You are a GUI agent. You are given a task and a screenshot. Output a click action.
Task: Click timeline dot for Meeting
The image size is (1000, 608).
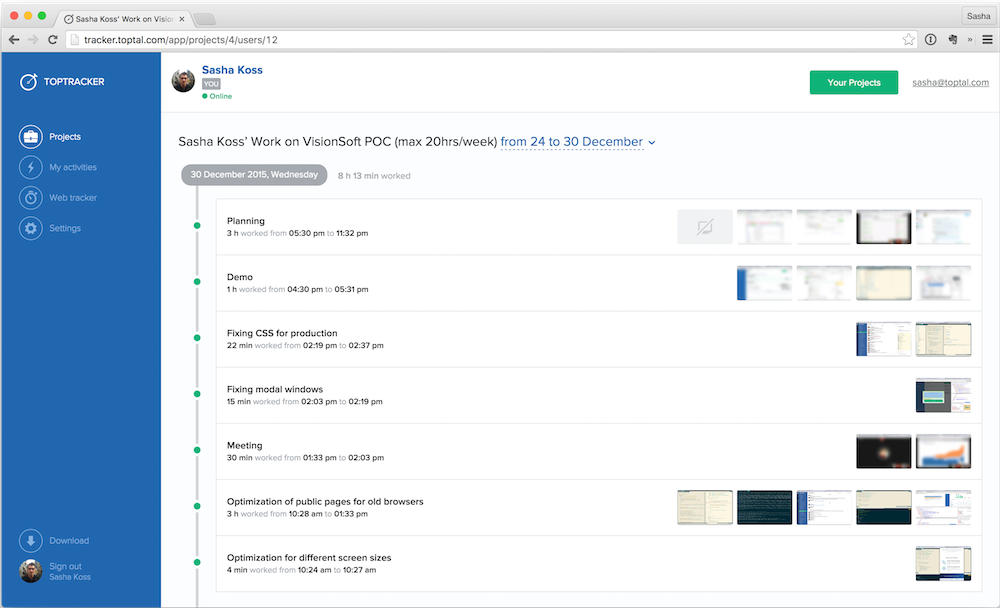[x=197, y=450]
